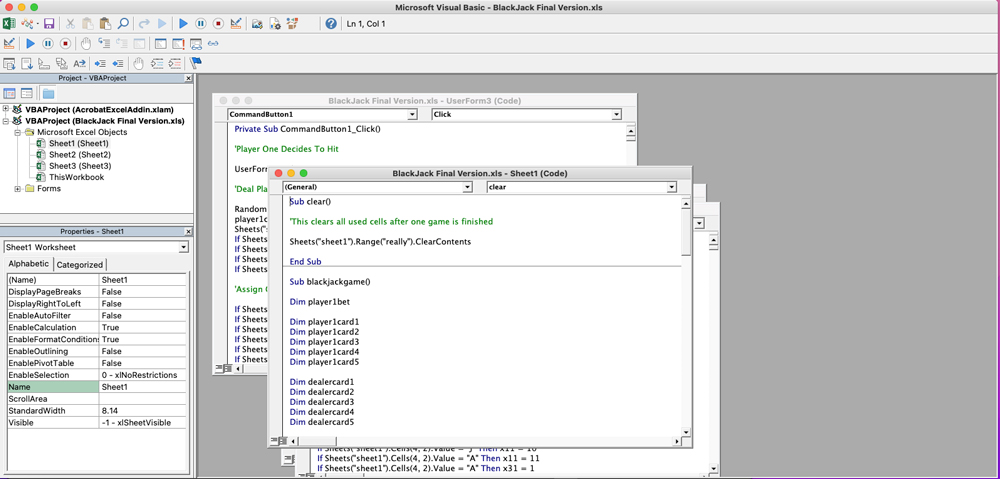
Task: Open the Sheet1 Worksheet properties dropdown
Action: pyautogui.click(x=183, y=247)
